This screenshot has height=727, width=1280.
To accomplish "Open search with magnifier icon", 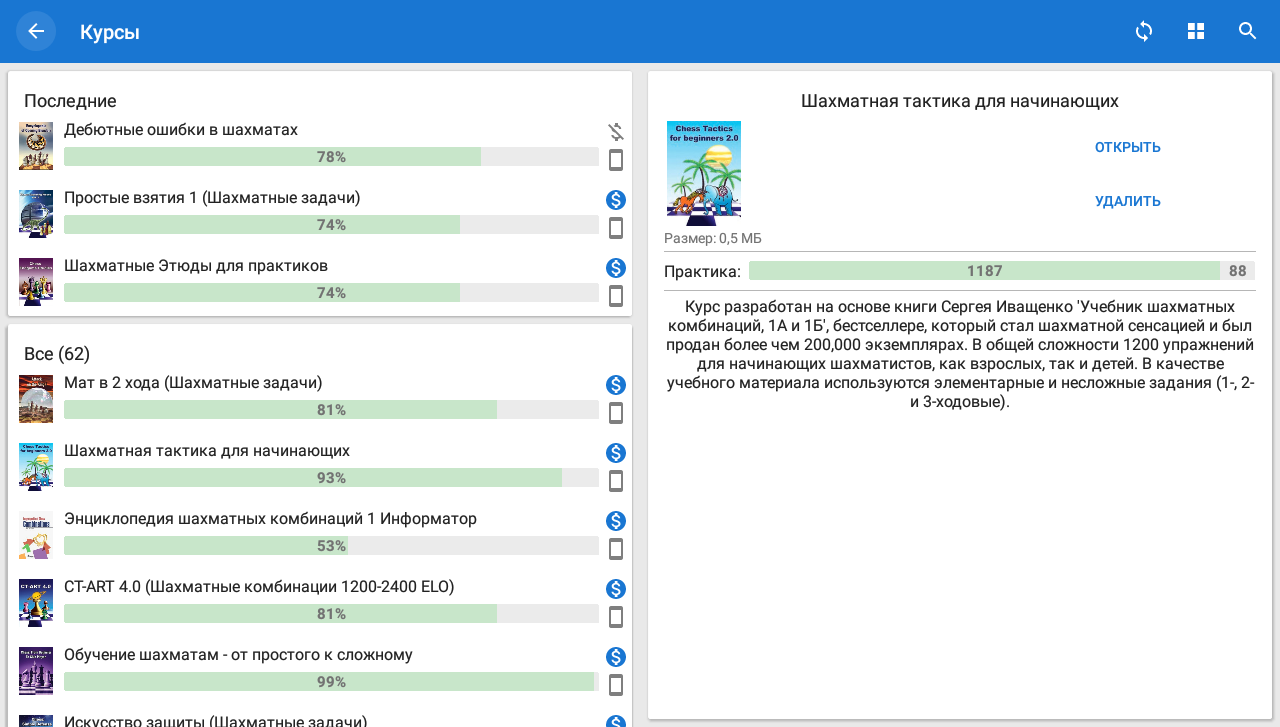I will [x=1247, y=31].
